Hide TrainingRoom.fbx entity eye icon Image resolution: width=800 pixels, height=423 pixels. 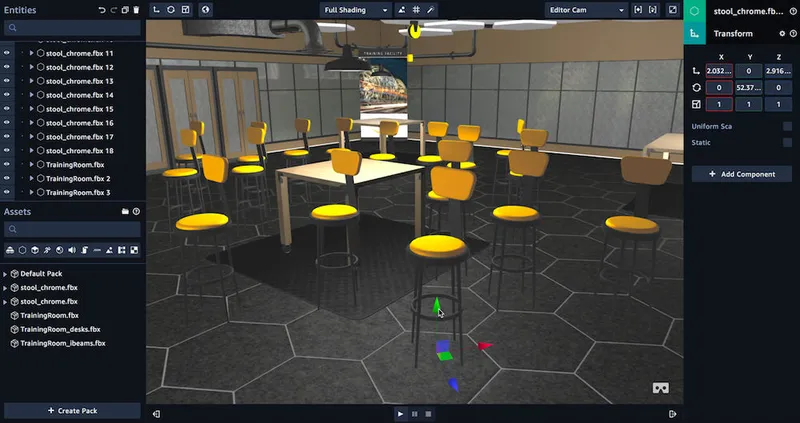7,164
